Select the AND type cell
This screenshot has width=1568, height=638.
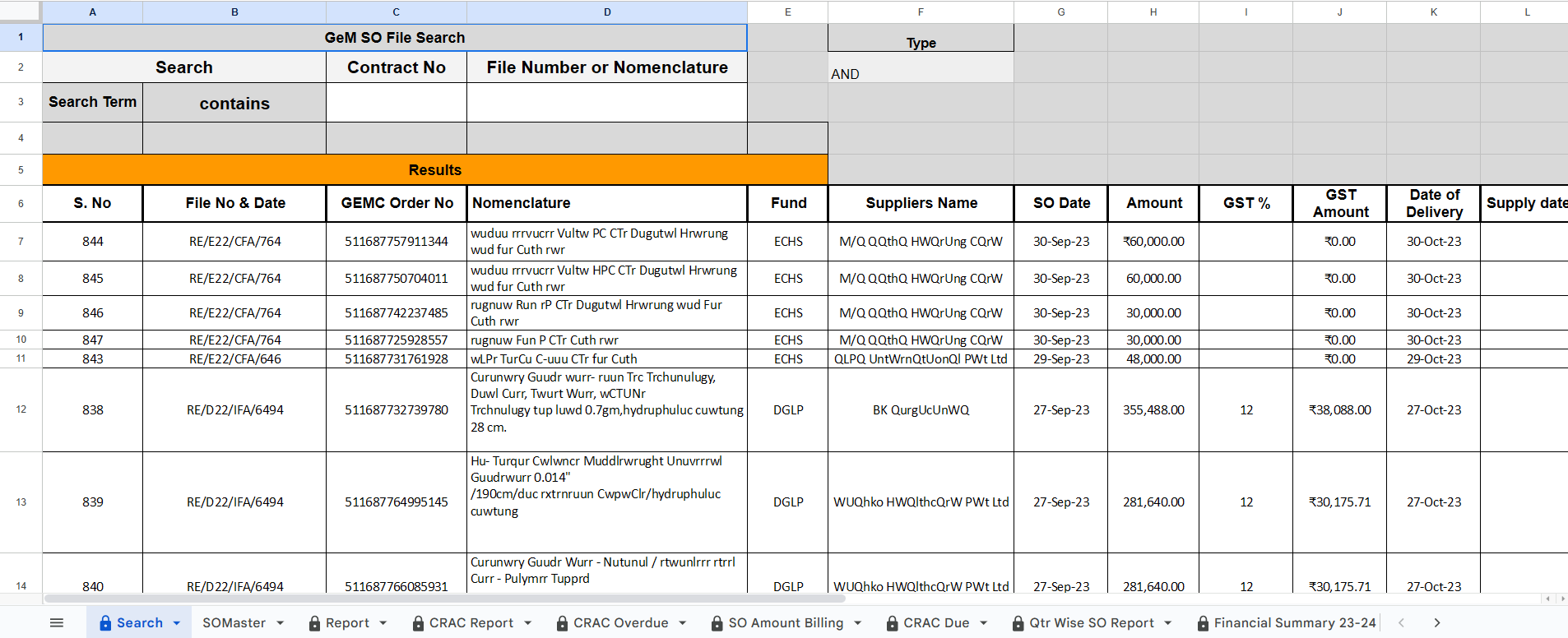click(x=921, y=67)
